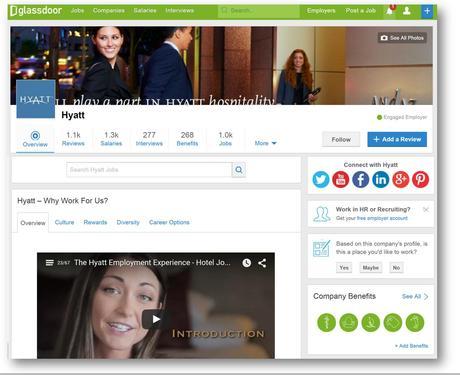Open the Interviews menu in header
460x375 pixels.
179,11
